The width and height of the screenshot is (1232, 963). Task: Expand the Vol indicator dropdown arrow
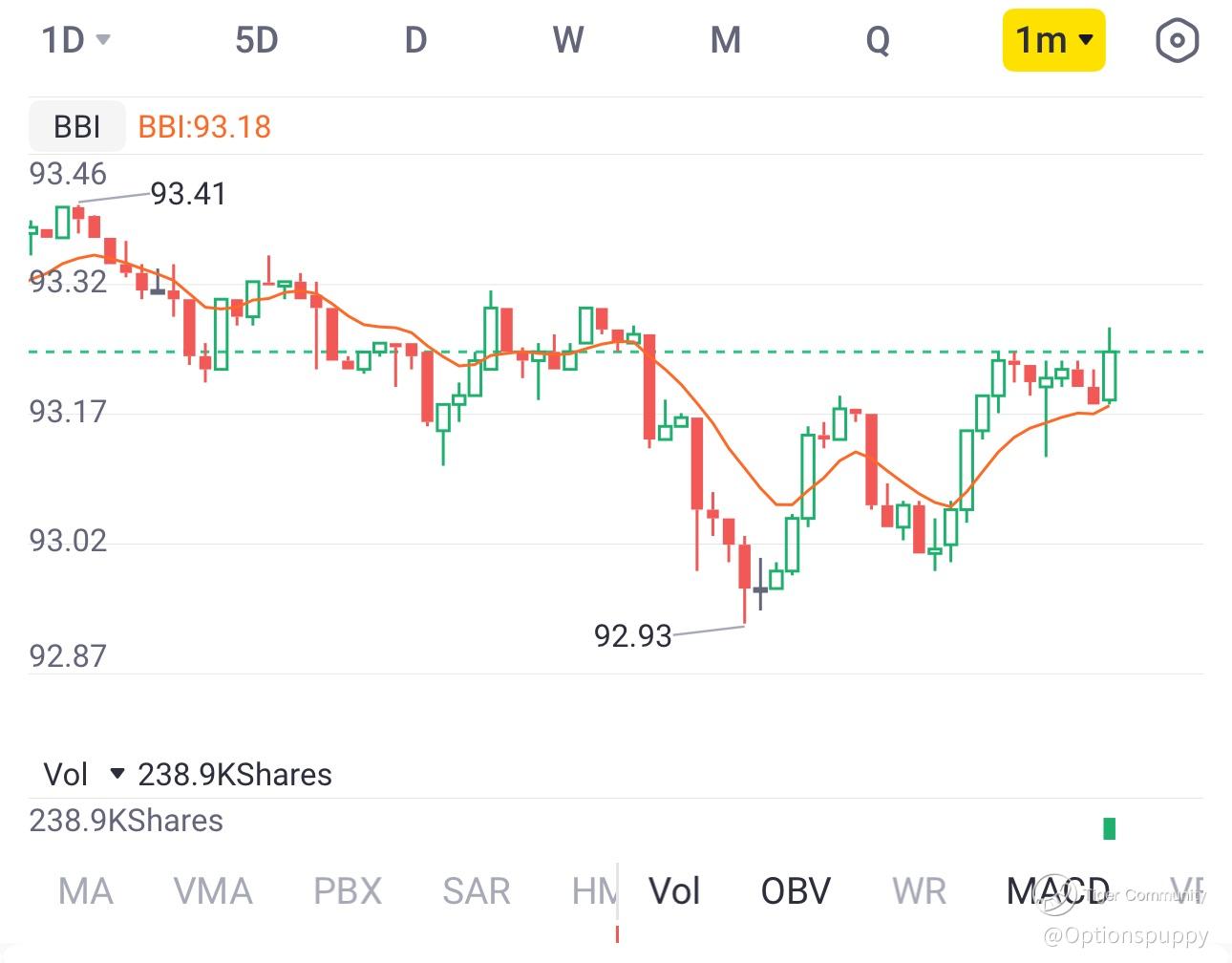pyautogui.click(x=117, y=773)
